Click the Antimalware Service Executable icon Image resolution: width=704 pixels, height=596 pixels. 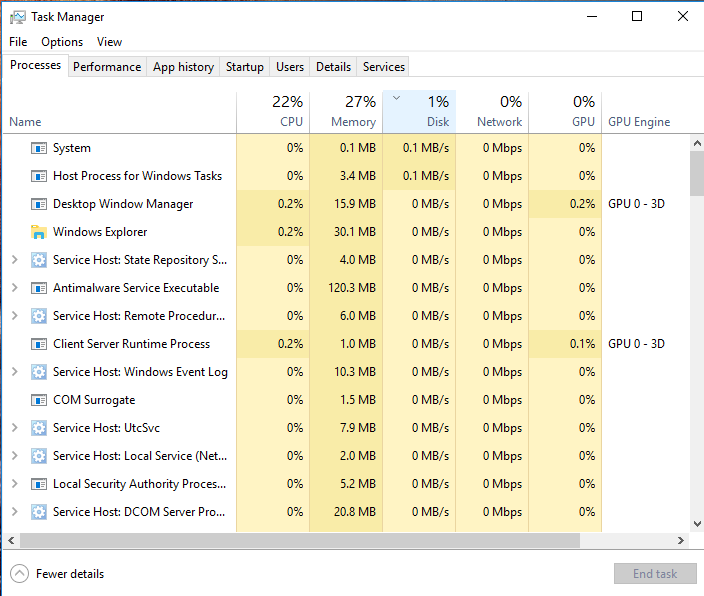(39, 288)
